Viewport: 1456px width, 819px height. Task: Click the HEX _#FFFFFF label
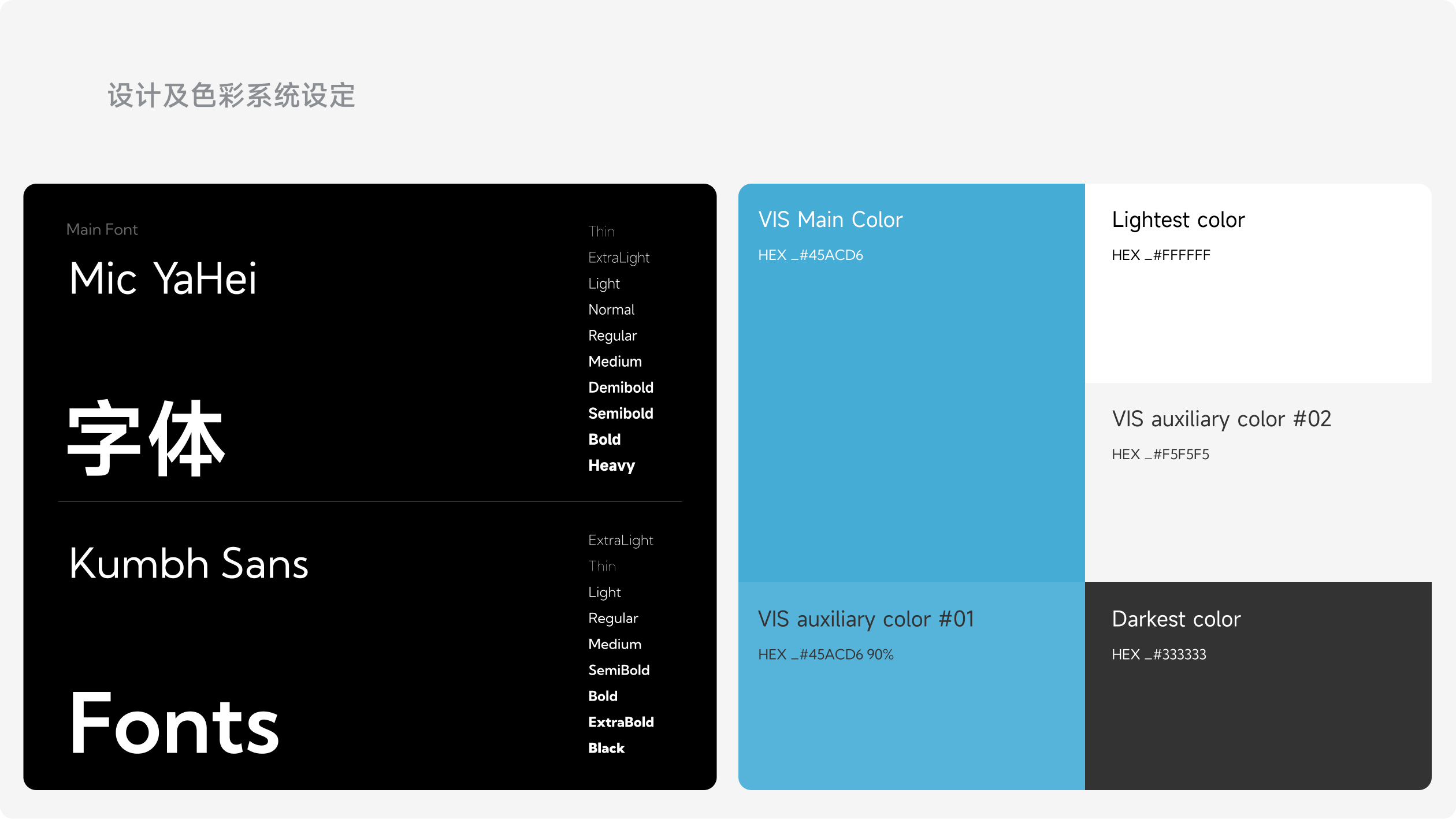pos(1160,255)
